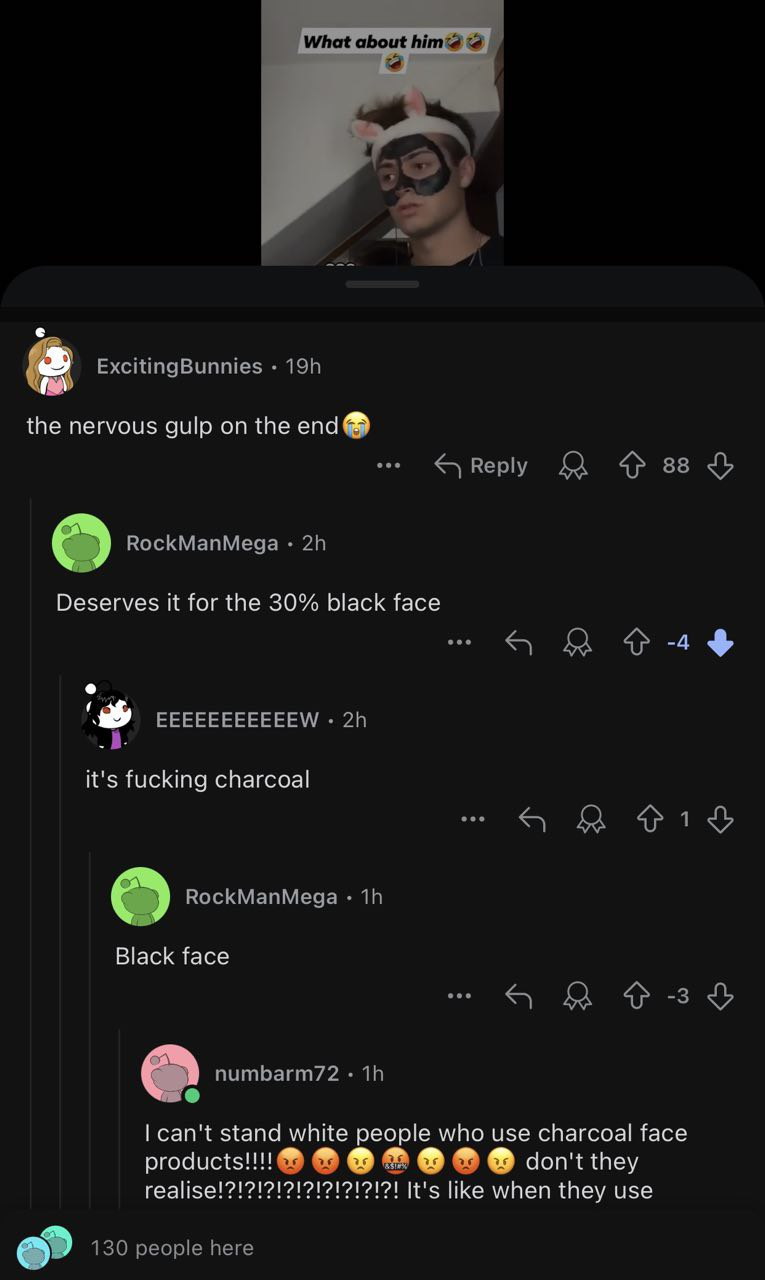Tap the comment sheet drag handle
The width and height of the screenshot is (765, 1280).
382,284
